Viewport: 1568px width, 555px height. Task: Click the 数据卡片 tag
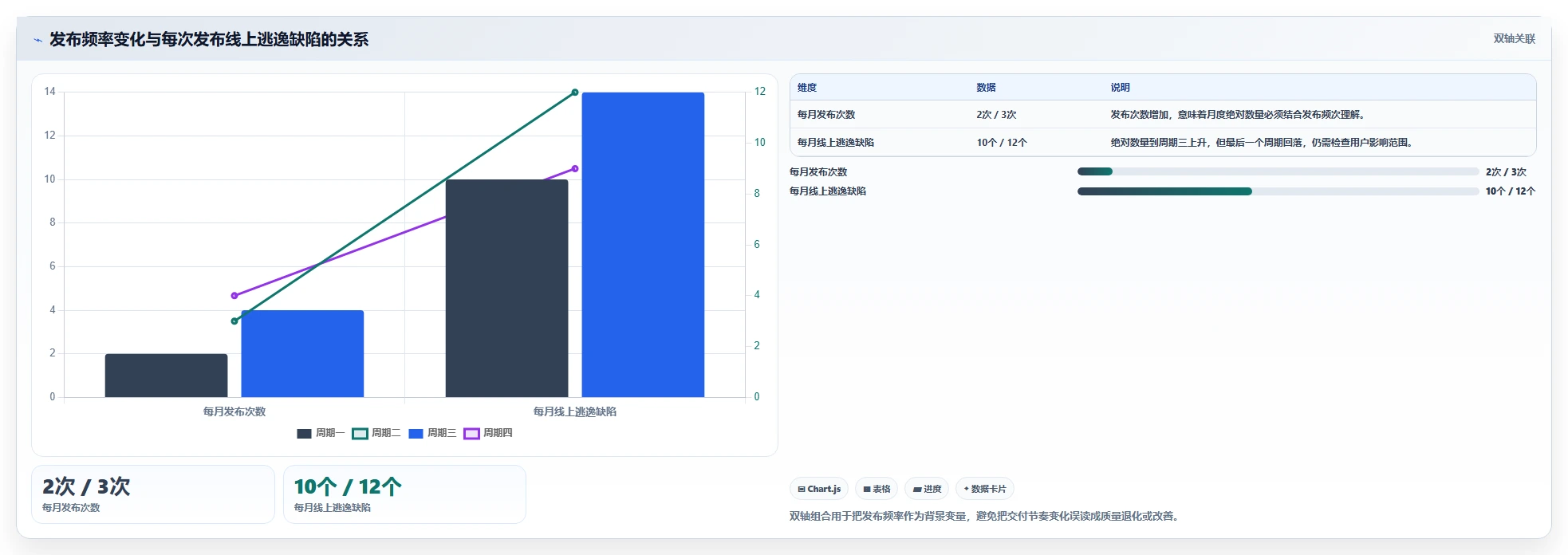984,489
